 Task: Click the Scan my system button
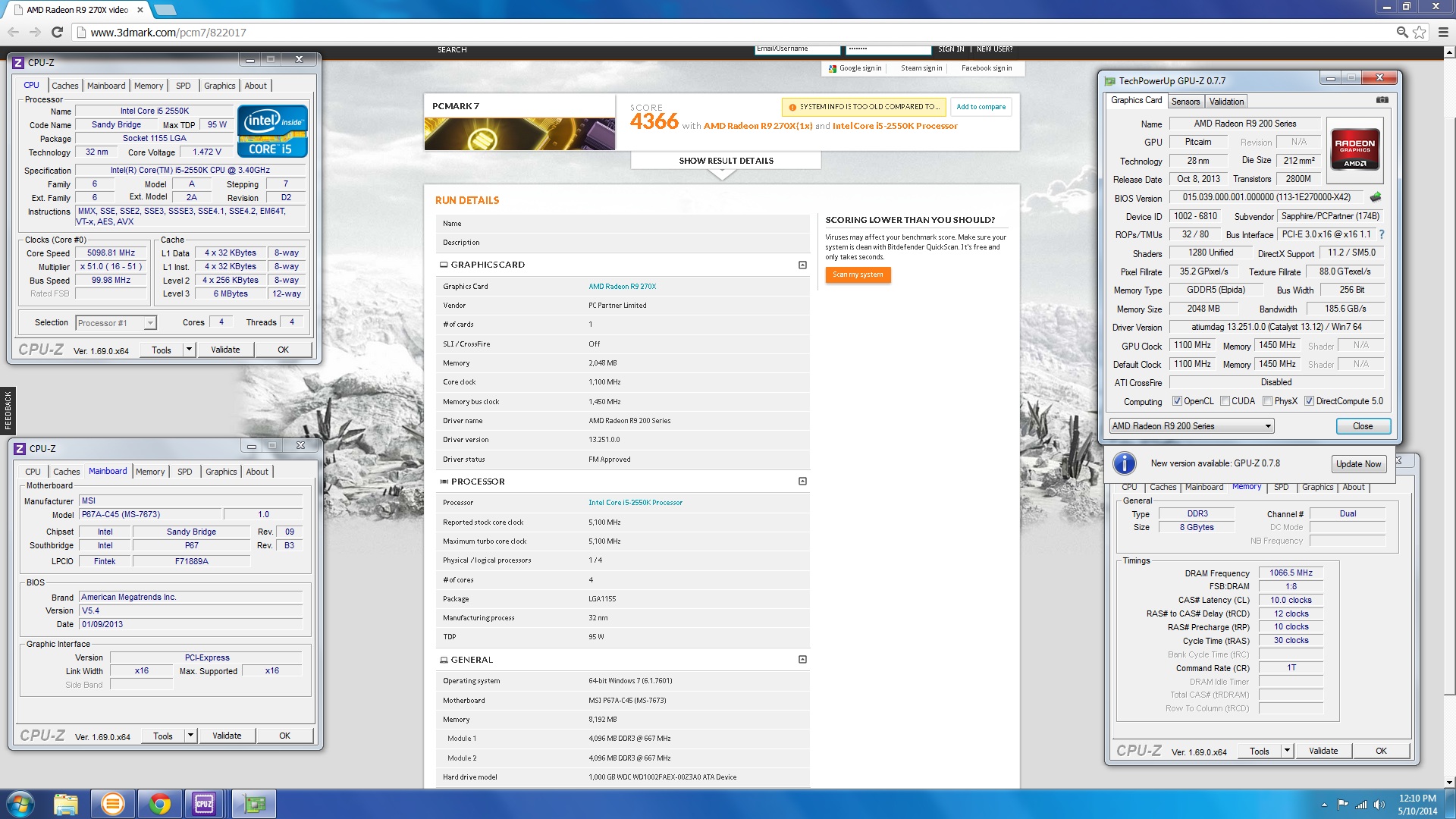click(858, 275)
